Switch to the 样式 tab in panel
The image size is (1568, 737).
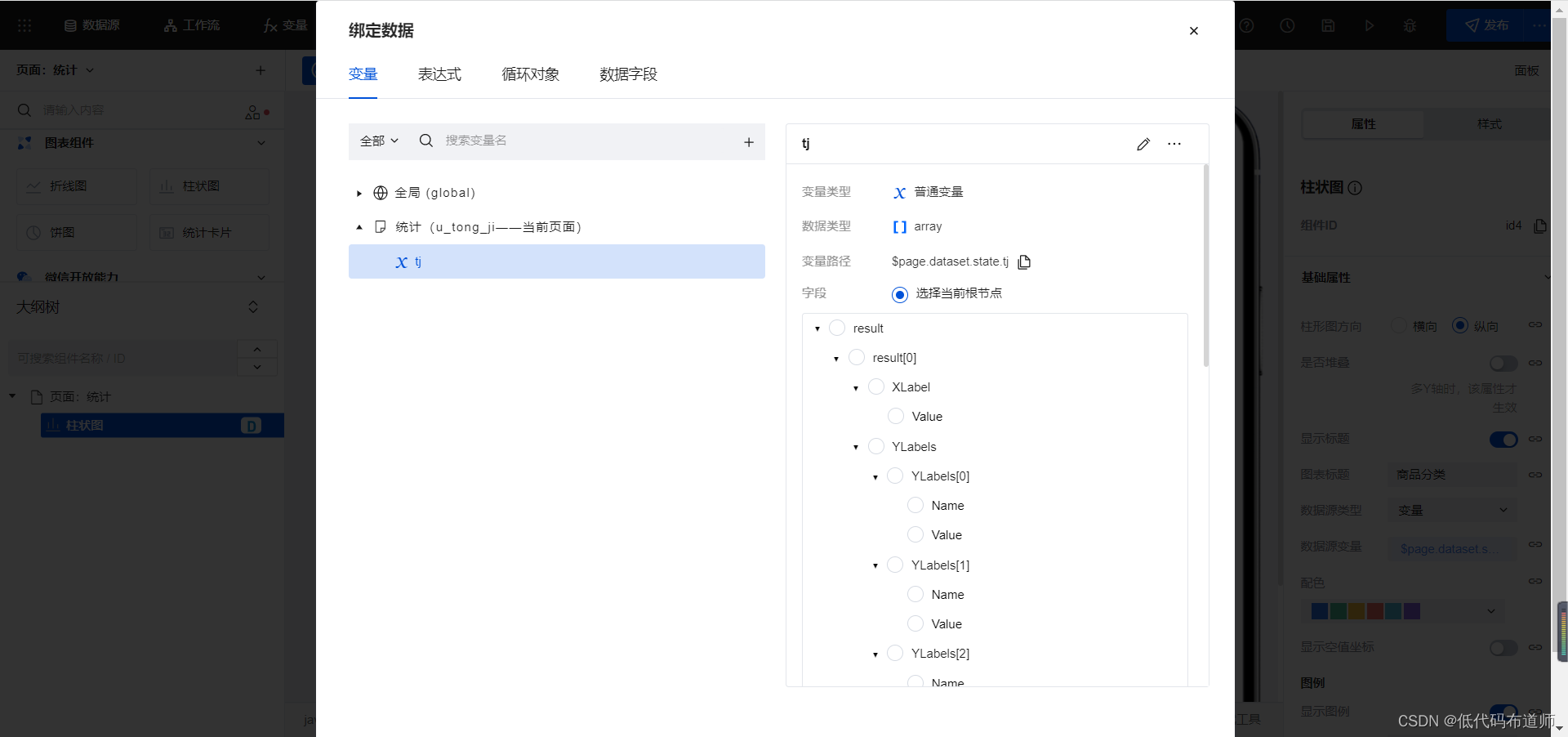click(x=1489, y=124)
